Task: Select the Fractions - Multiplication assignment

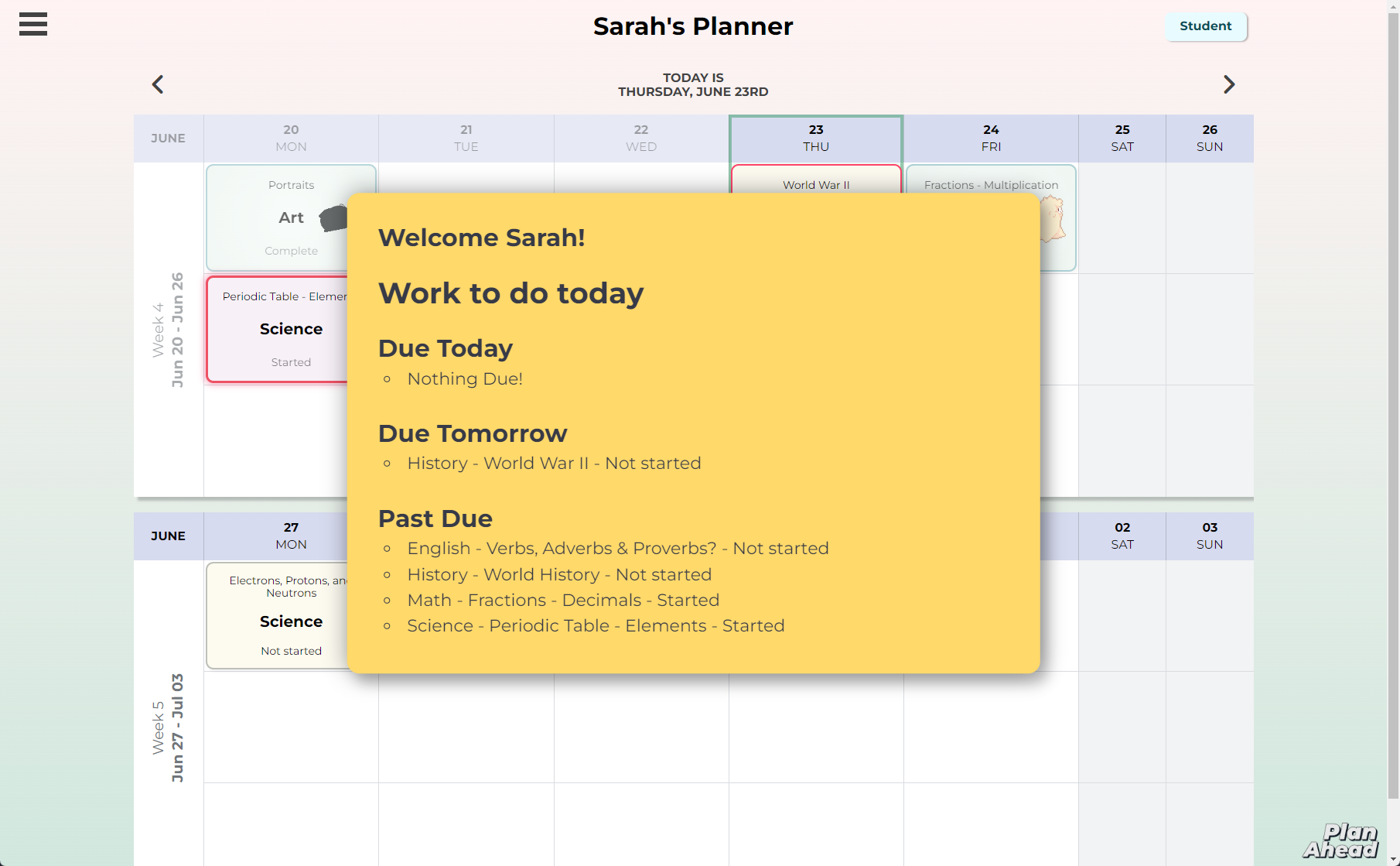Action: pos(991,185)
